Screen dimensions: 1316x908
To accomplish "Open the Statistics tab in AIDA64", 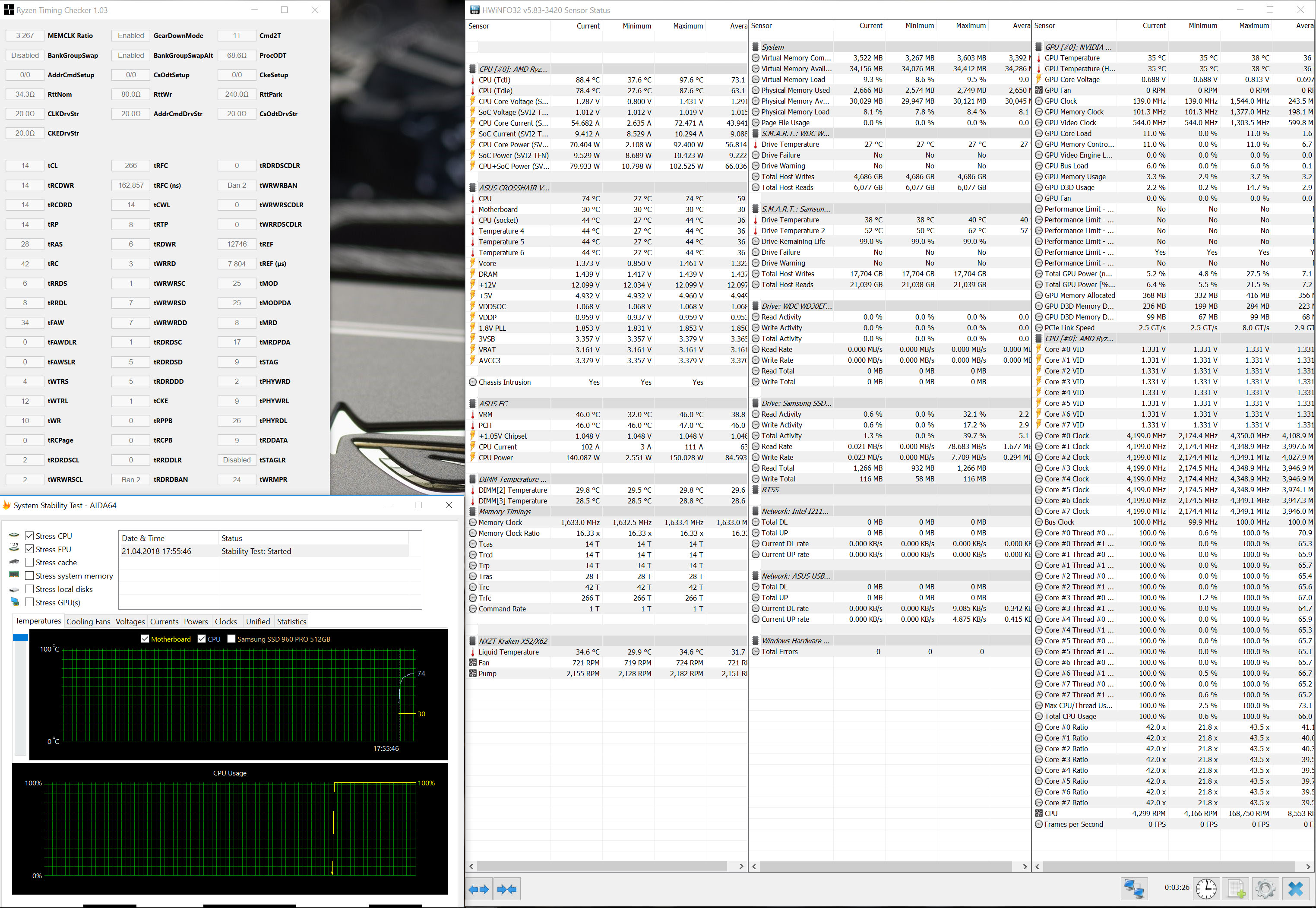I will click(291, 621).
